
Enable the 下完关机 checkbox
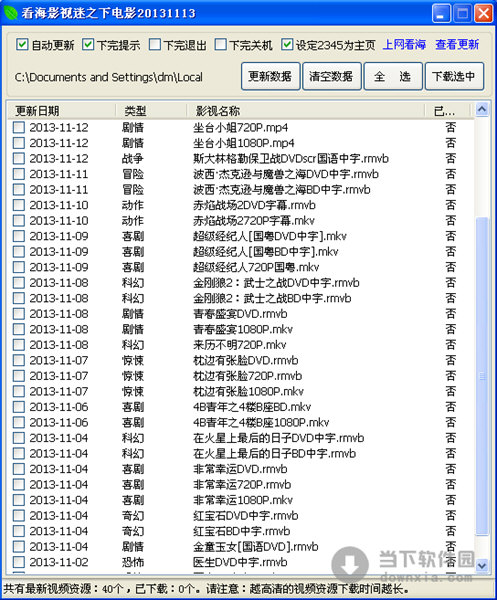(220, 44)
